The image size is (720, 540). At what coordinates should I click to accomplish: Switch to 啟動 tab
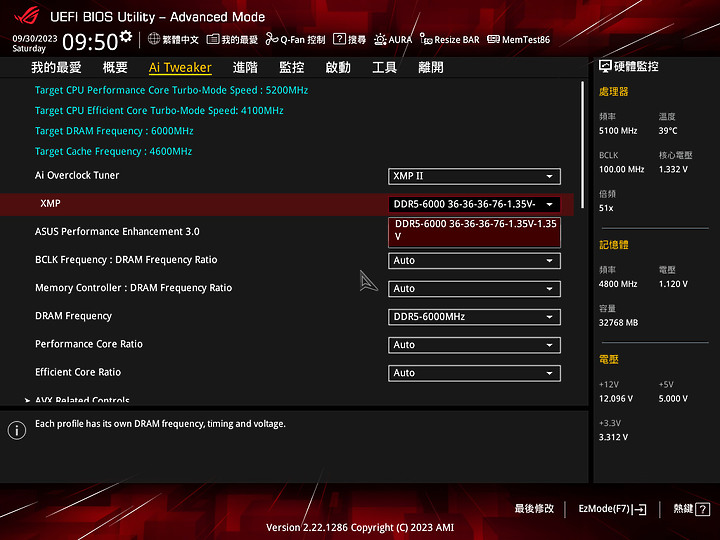[x=338, y=68]
